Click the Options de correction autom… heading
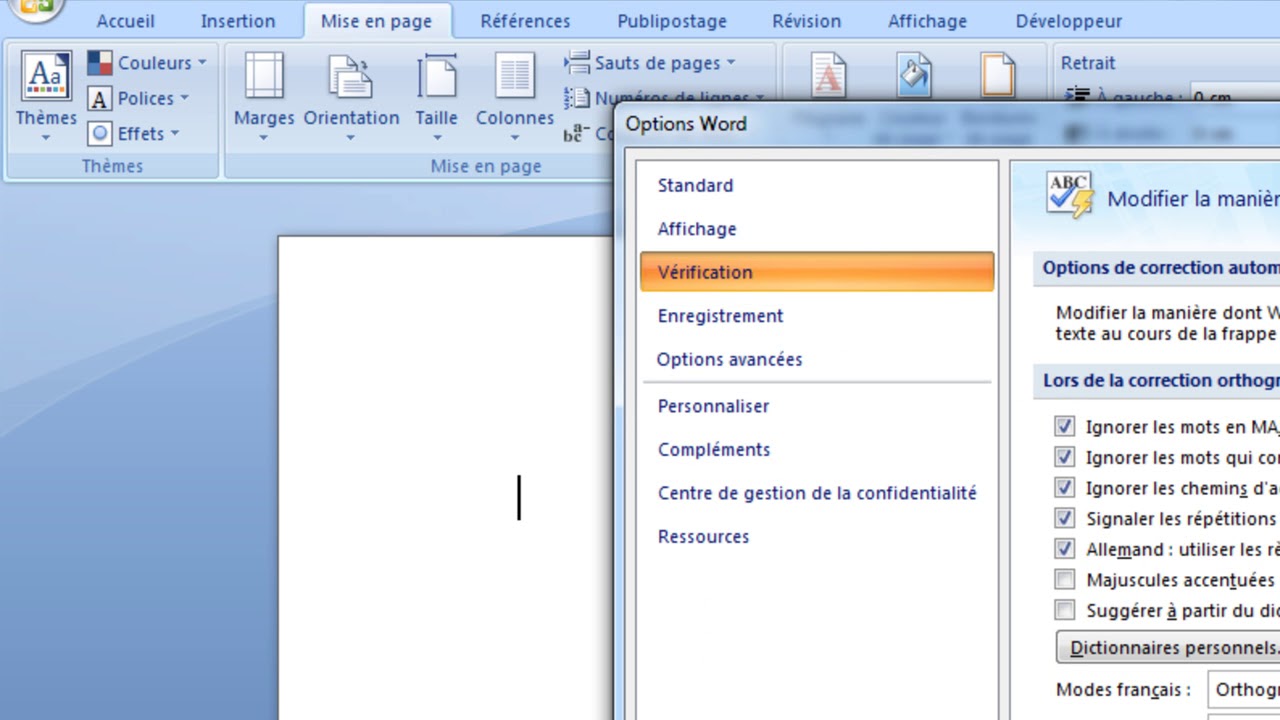 [x=1161, y=268]
